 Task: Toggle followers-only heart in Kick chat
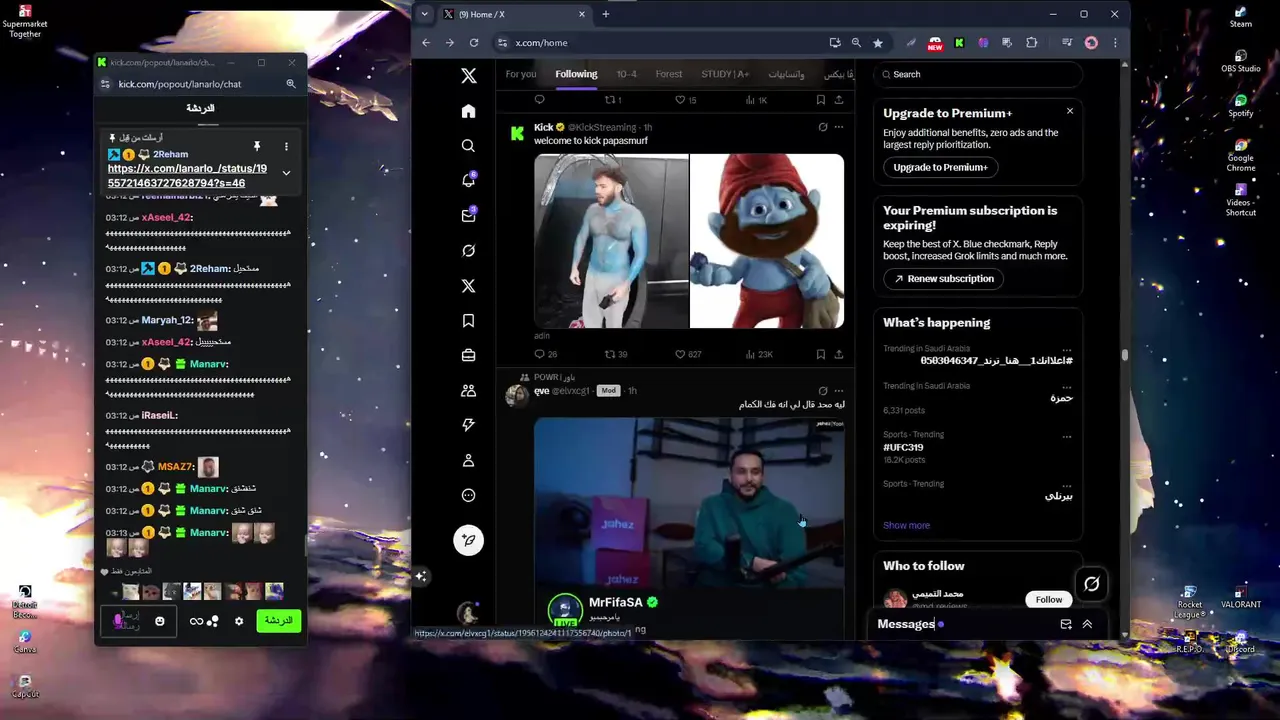104,571
